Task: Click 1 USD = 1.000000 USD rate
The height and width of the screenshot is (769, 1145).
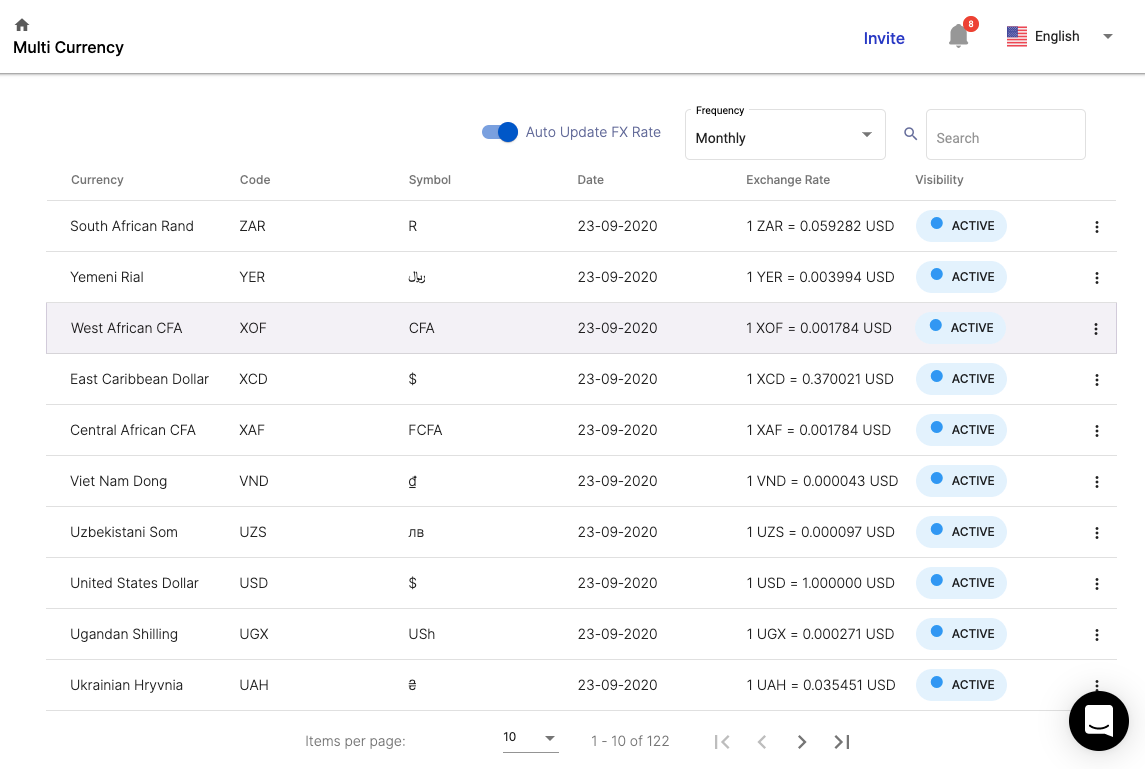Action: 820,584
